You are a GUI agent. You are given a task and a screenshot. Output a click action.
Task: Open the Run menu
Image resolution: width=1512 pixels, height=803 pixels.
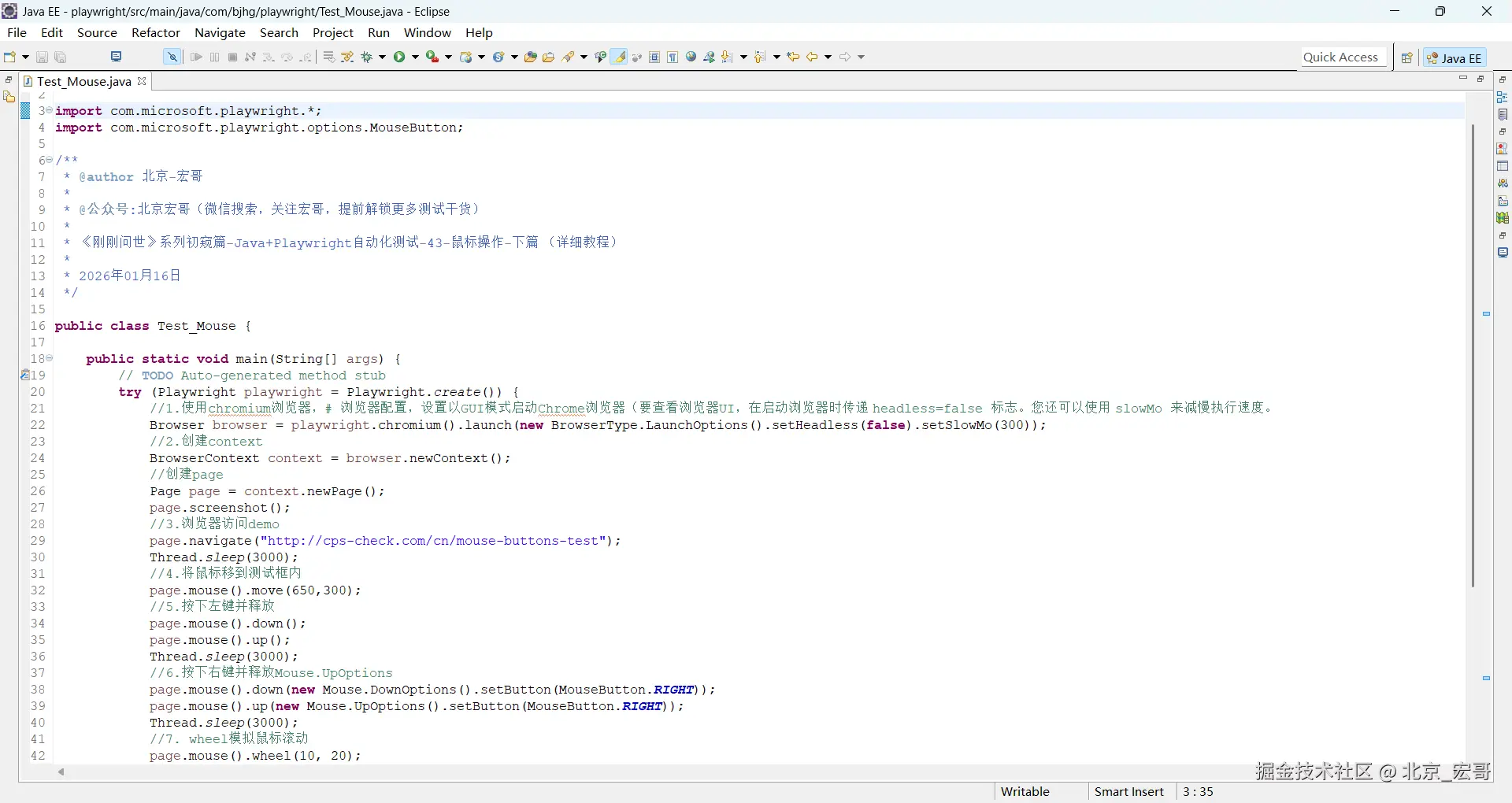point(379,32)
